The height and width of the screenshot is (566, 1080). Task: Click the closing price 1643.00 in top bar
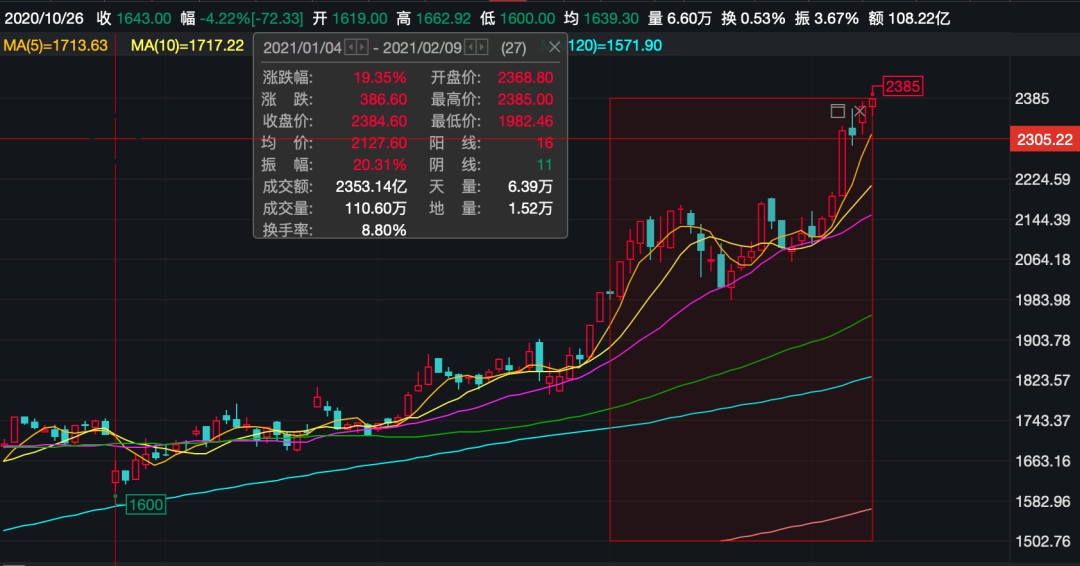143,18
